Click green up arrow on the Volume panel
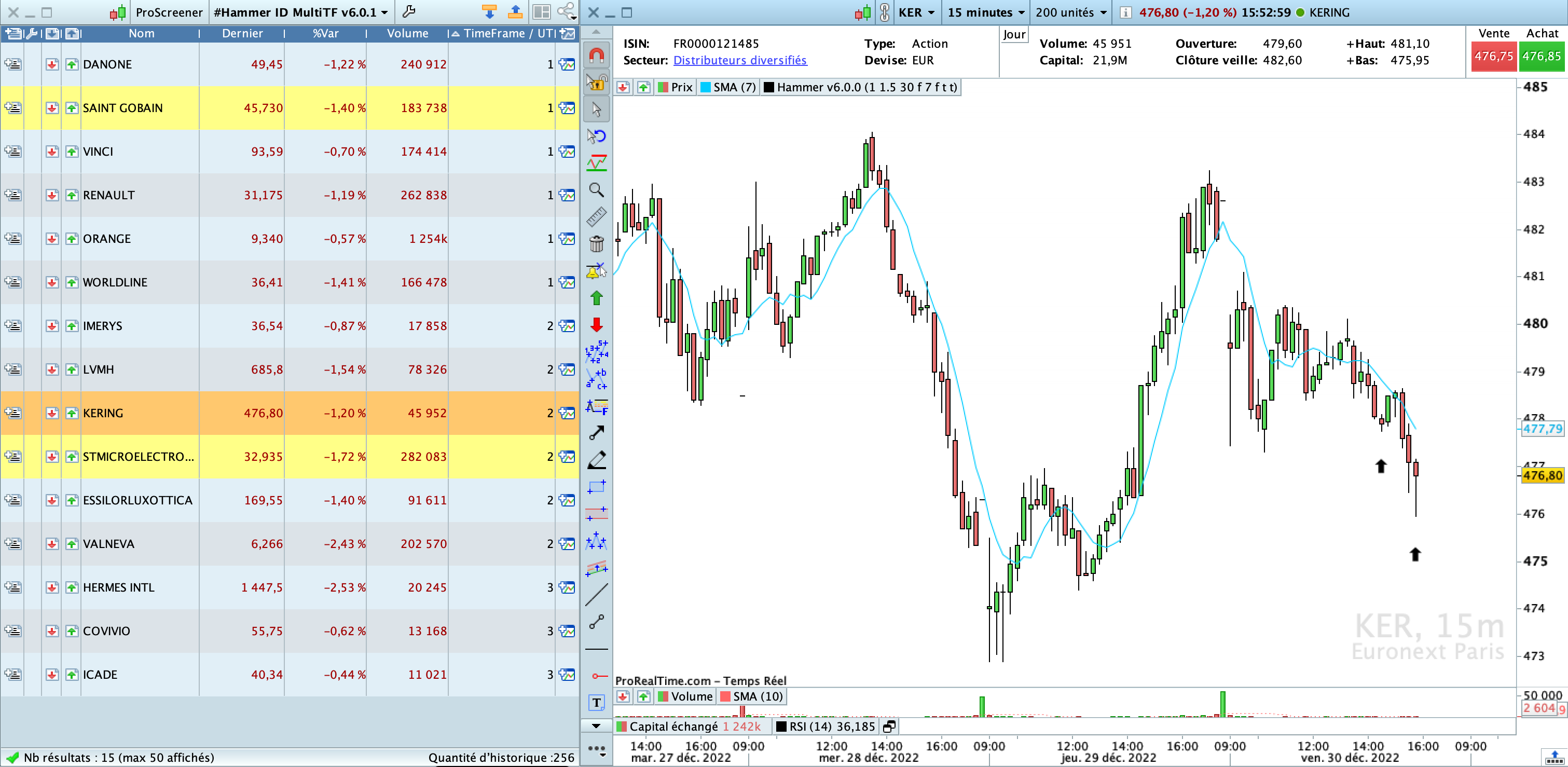This screenshot has width=1568, height=767. tap(643, 696)
